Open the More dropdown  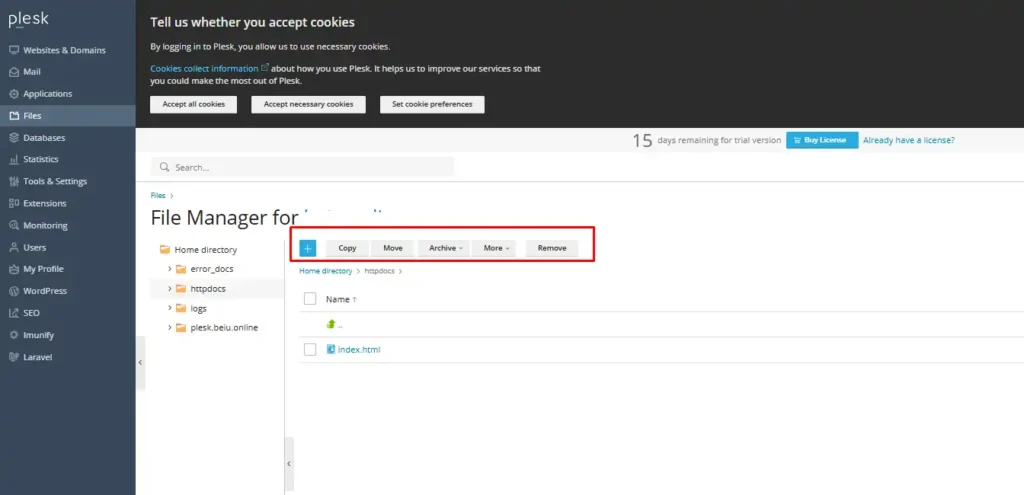(494, 248)
